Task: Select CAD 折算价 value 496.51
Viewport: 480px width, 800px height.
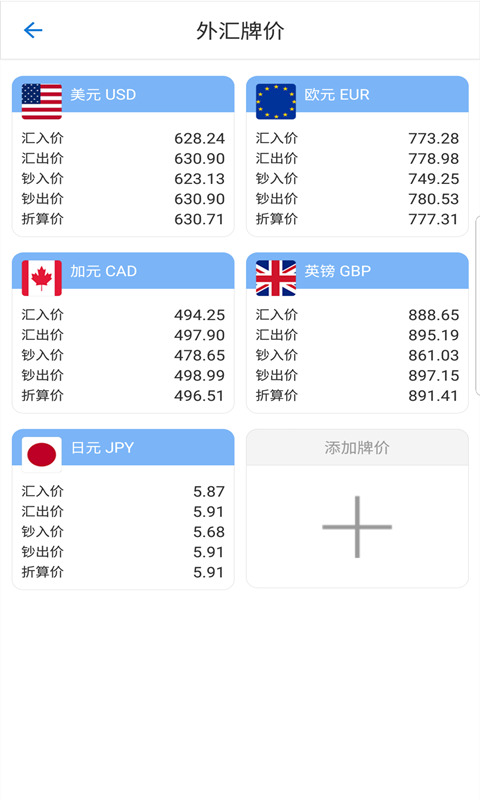Action: coord(199,395)
